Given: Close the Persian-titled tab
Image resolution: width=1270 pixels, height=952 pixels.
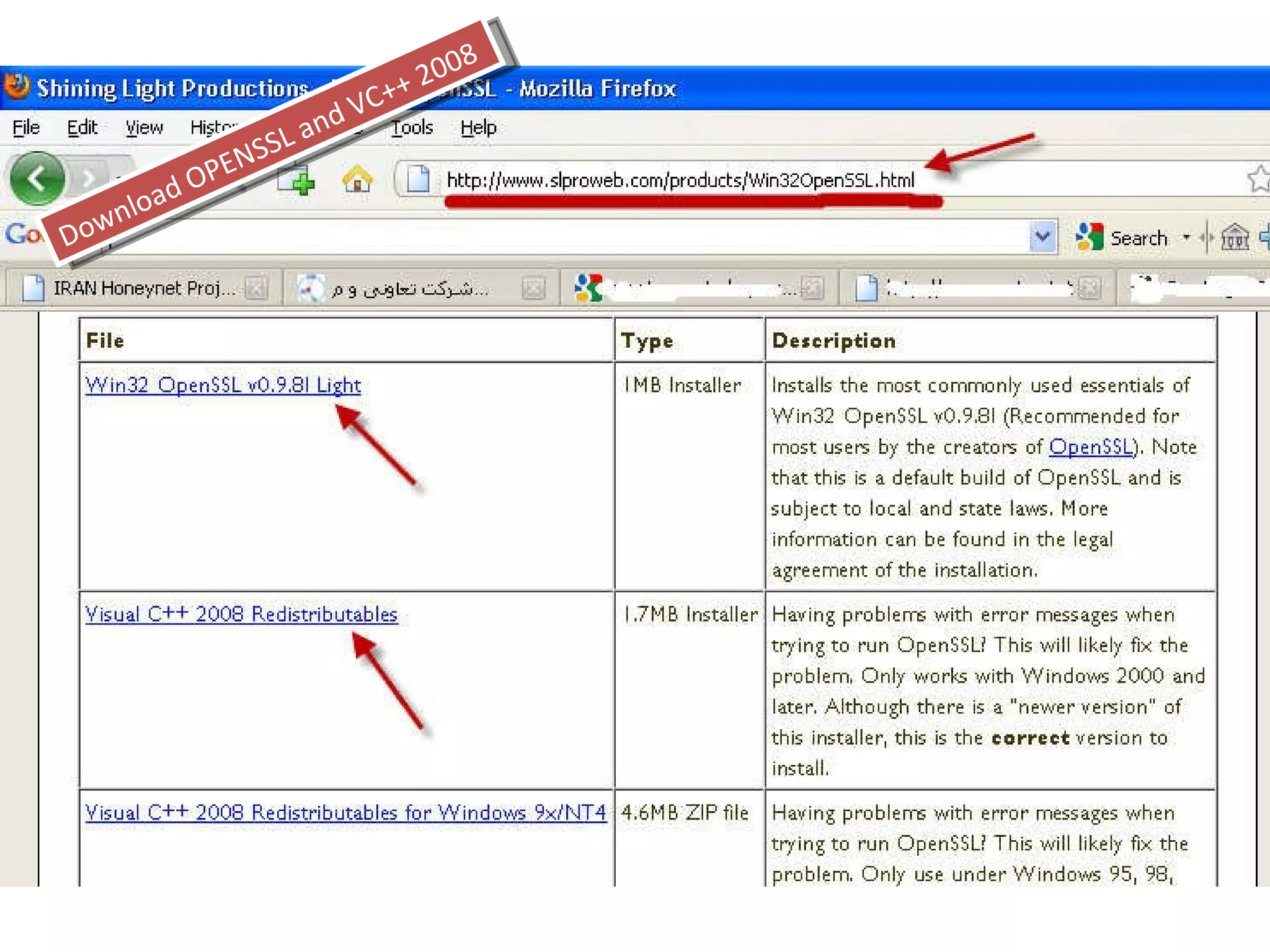Looking at the screenshot, I should (x=533, y=288).
